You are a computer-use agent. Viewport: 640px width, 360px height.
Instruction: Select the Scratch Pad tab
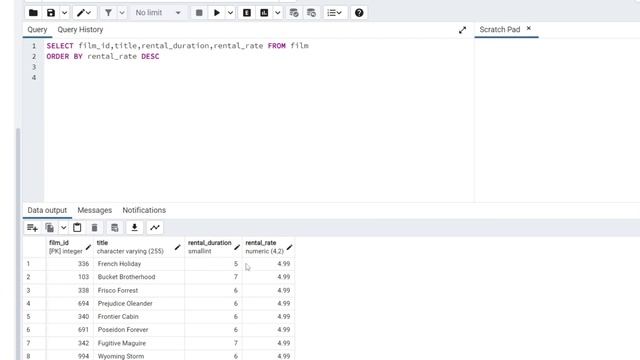(x=500, y=29)
